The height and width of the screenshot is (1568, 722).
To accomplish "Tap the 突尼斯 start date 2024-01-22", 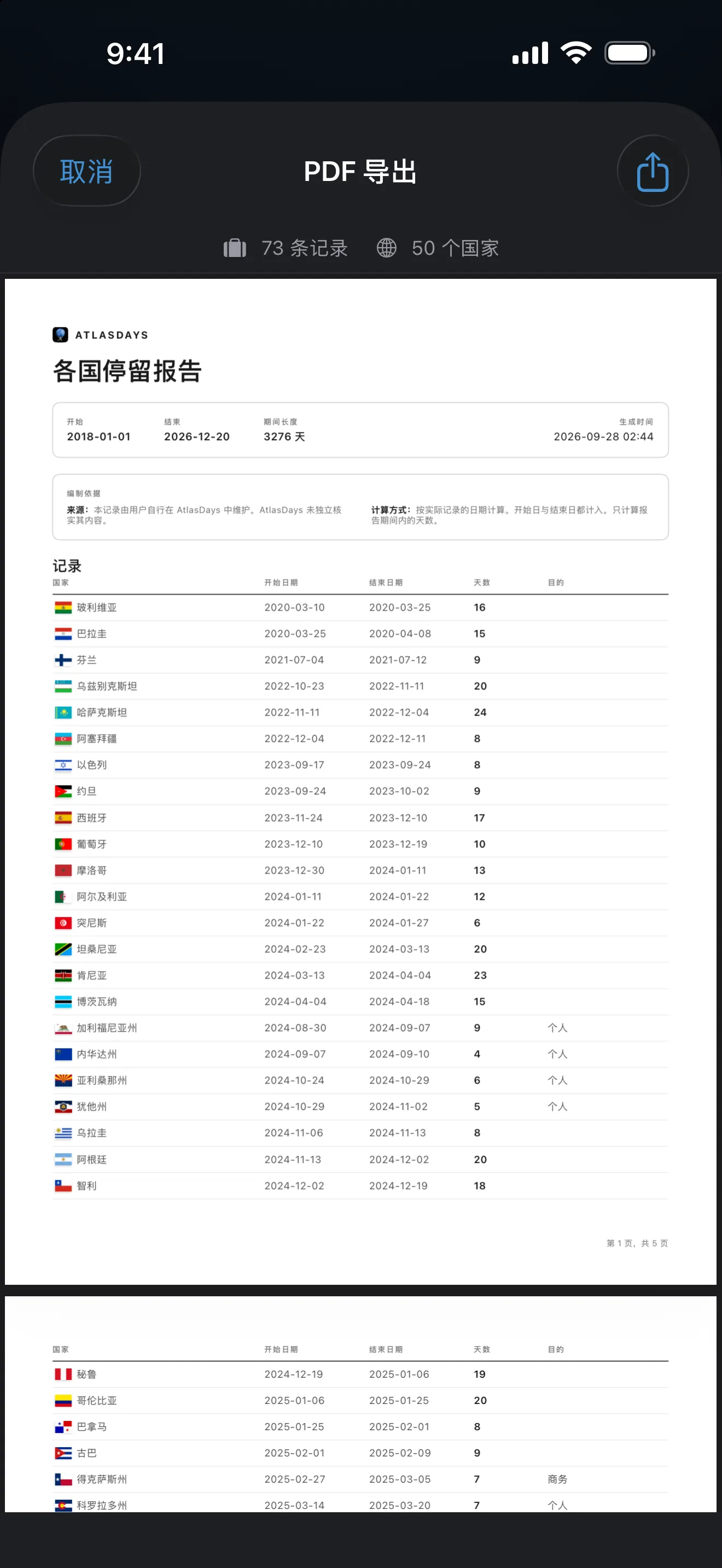I will tap(294, 923).
